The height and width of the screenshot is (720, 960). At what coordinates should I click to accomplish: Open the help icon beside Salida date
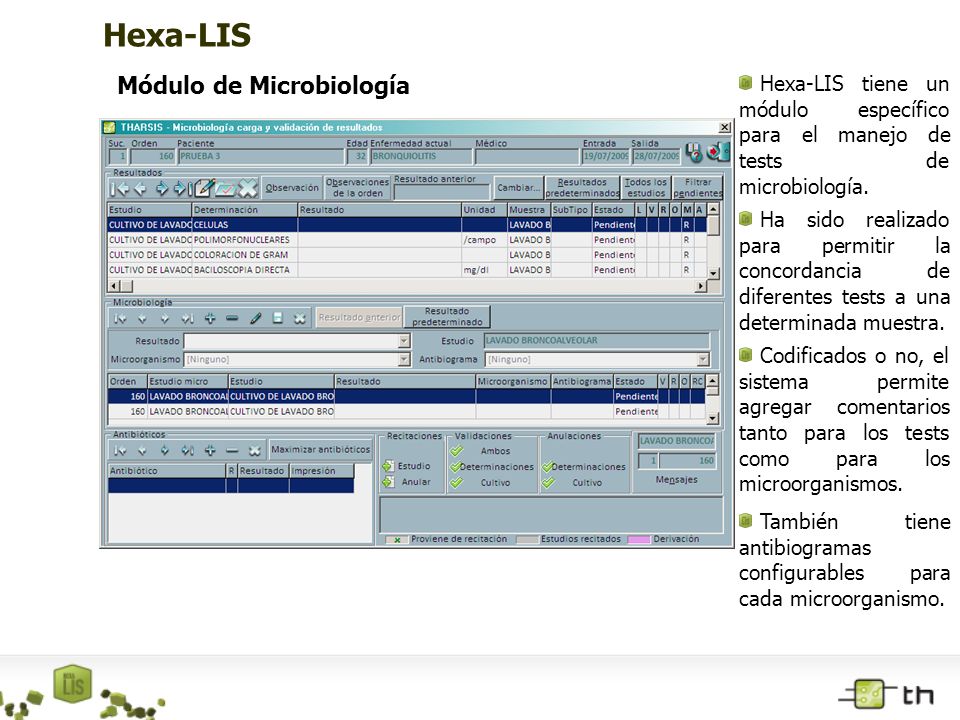pos(694,152)
